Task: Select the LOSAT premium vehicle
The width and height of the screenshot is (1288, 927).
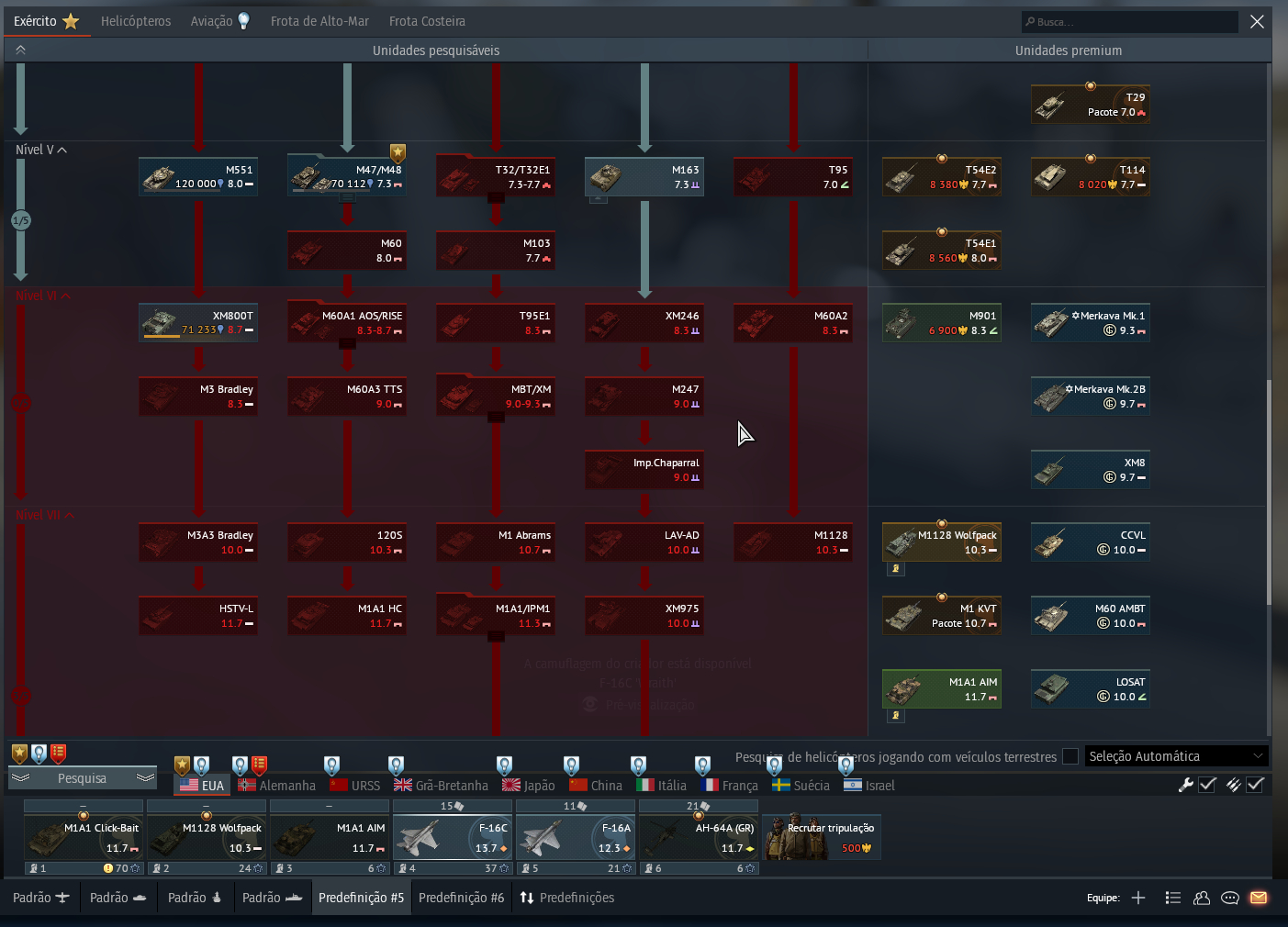Action: coord(1091,688)
